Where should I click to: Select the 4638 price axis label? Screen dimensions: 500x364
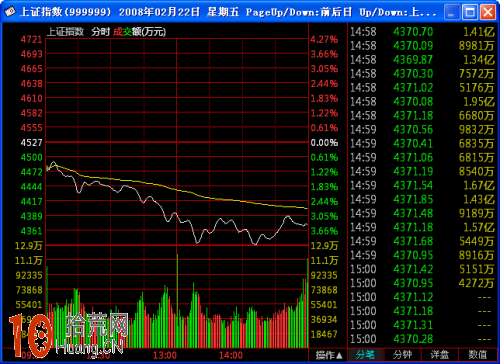coord(31,83)
